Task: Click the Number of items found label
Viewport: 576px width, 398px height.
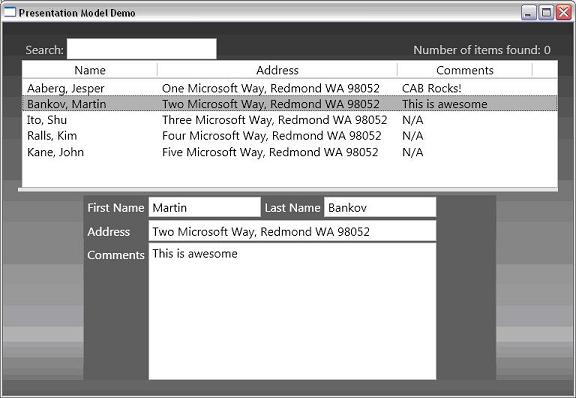Action: (482, 50)
